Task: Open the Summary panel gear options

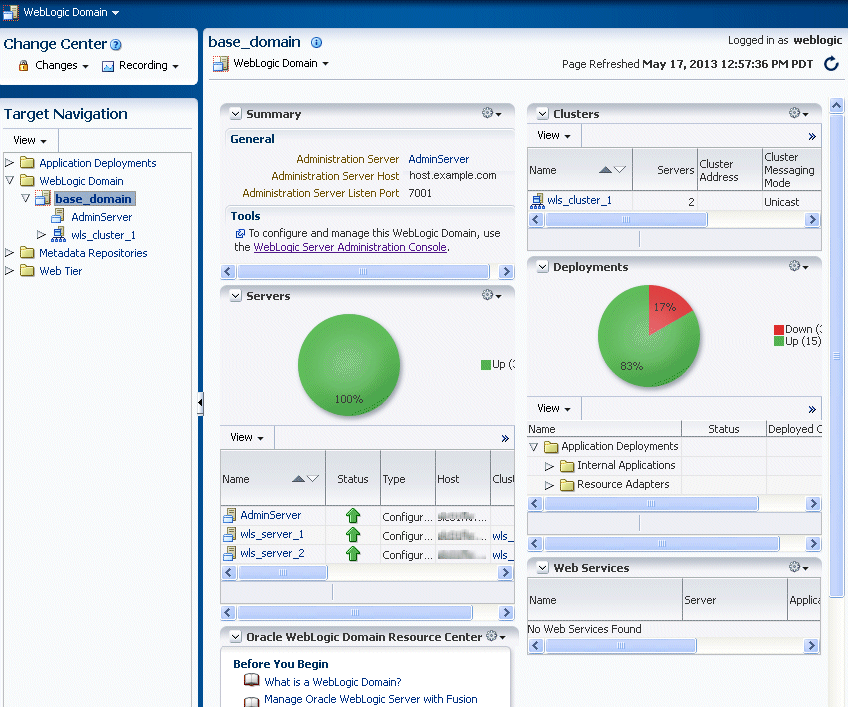Action: click(x=491, y=113)
